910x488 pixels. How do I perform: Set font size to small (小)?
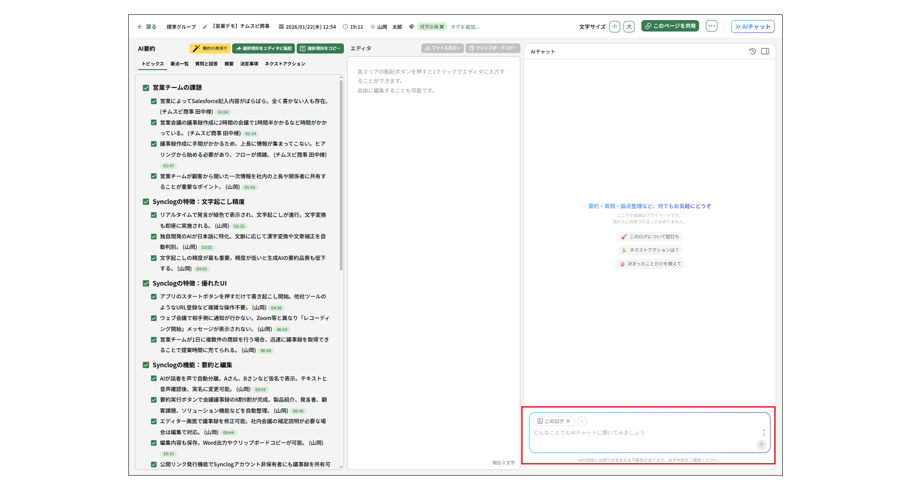tap(615, 27)
